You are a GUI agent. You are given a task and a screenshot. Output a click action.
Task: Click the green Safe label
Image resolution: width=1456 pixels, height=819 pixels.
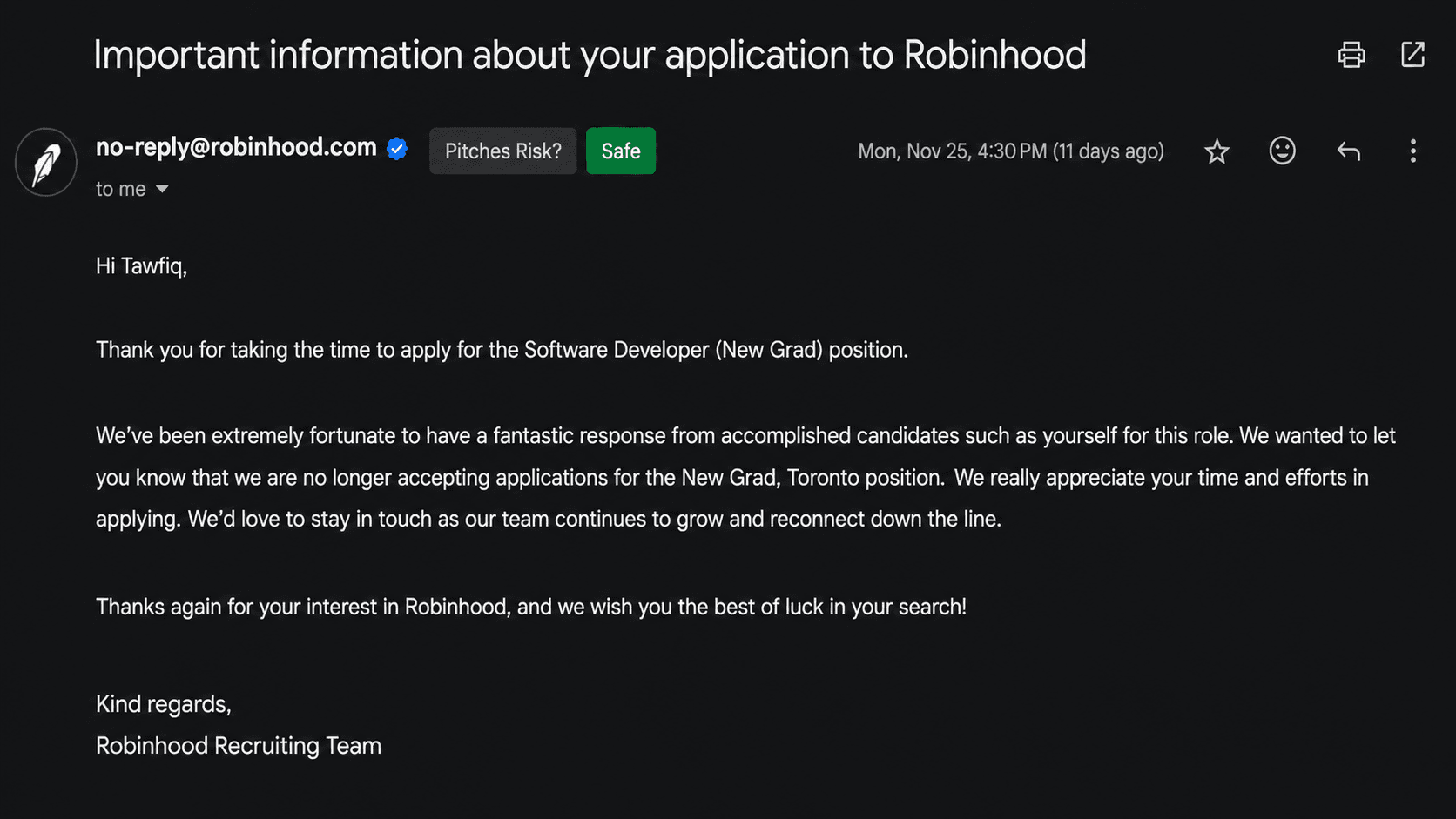pyautogui.click(x=621, y=151)
